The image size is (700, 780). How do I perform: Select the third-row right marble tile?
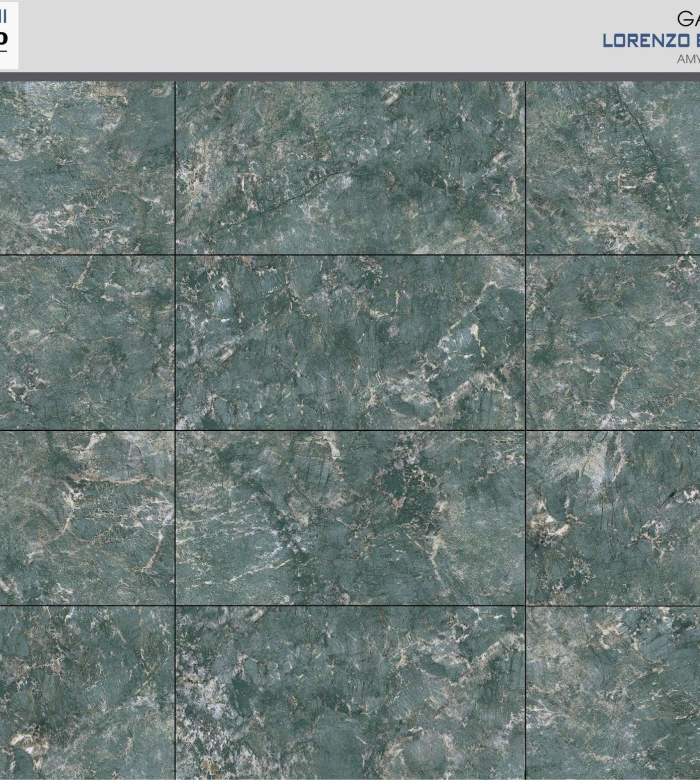[x=613, y=518]
